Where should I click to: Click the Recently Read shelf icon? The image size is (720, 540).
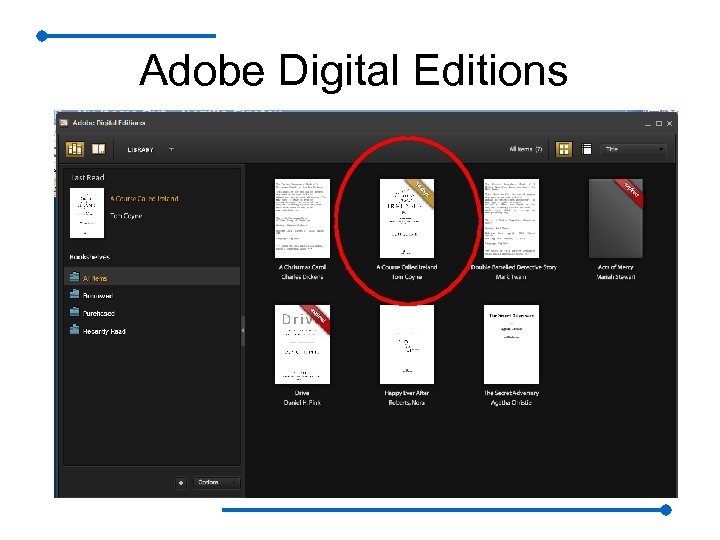click(74, 330)
